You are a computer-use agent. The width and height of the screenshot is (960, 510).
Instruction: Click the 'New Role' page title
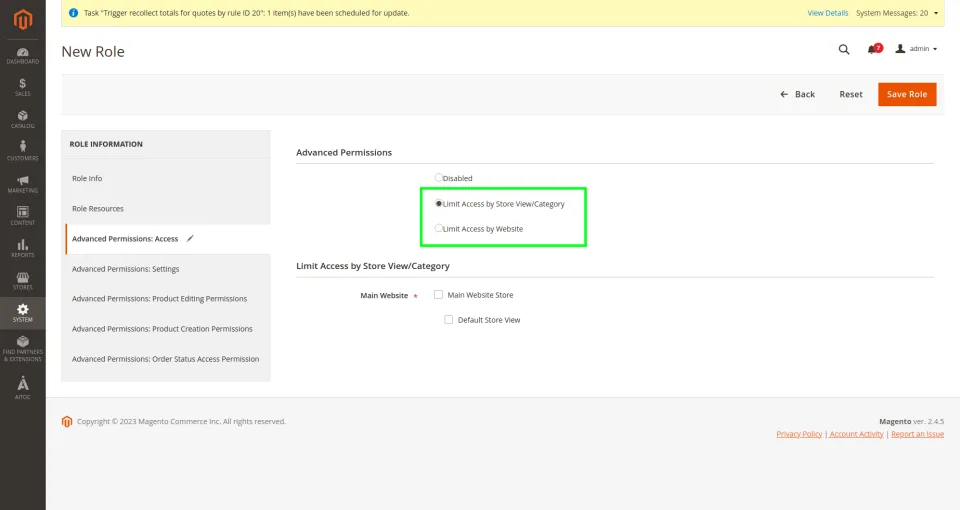tap(93, 52)
